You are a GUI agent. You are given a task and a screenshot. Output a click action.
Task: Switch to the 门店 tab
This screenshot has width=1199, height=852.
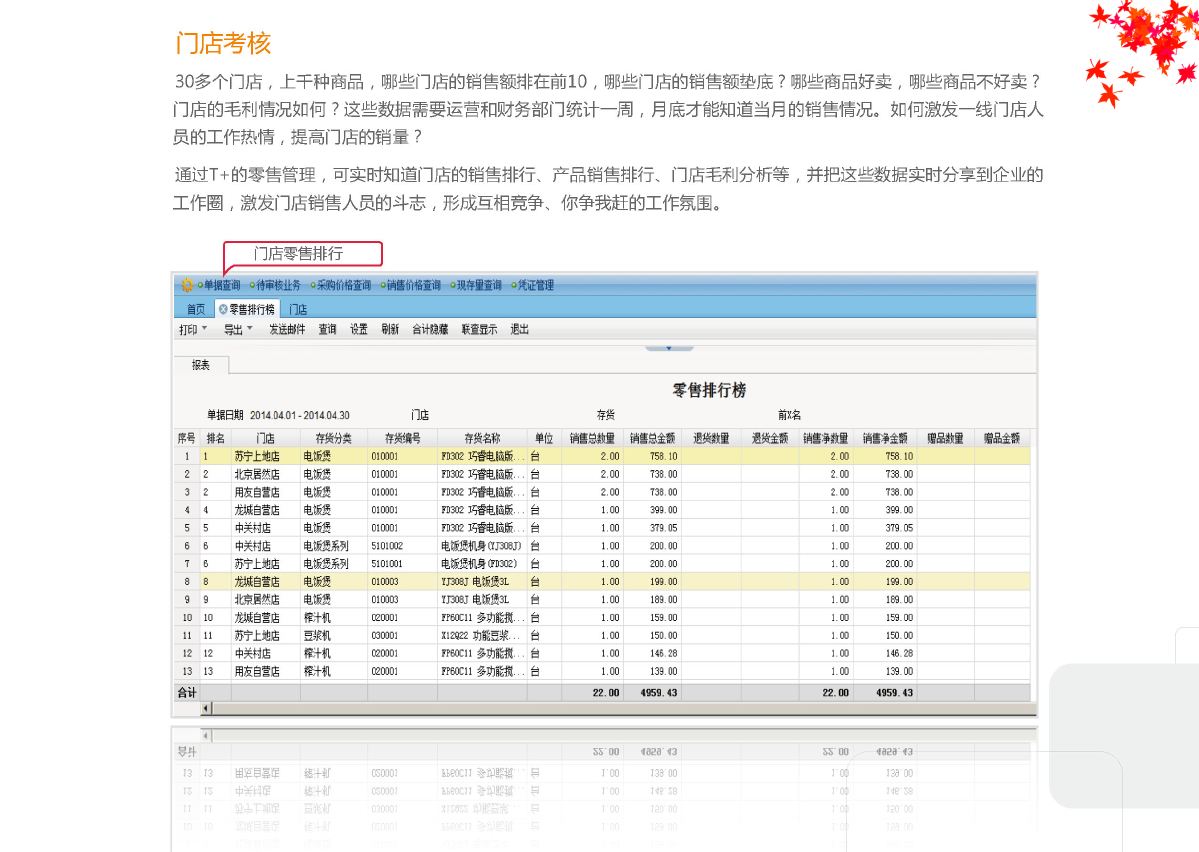click(298, 310)
